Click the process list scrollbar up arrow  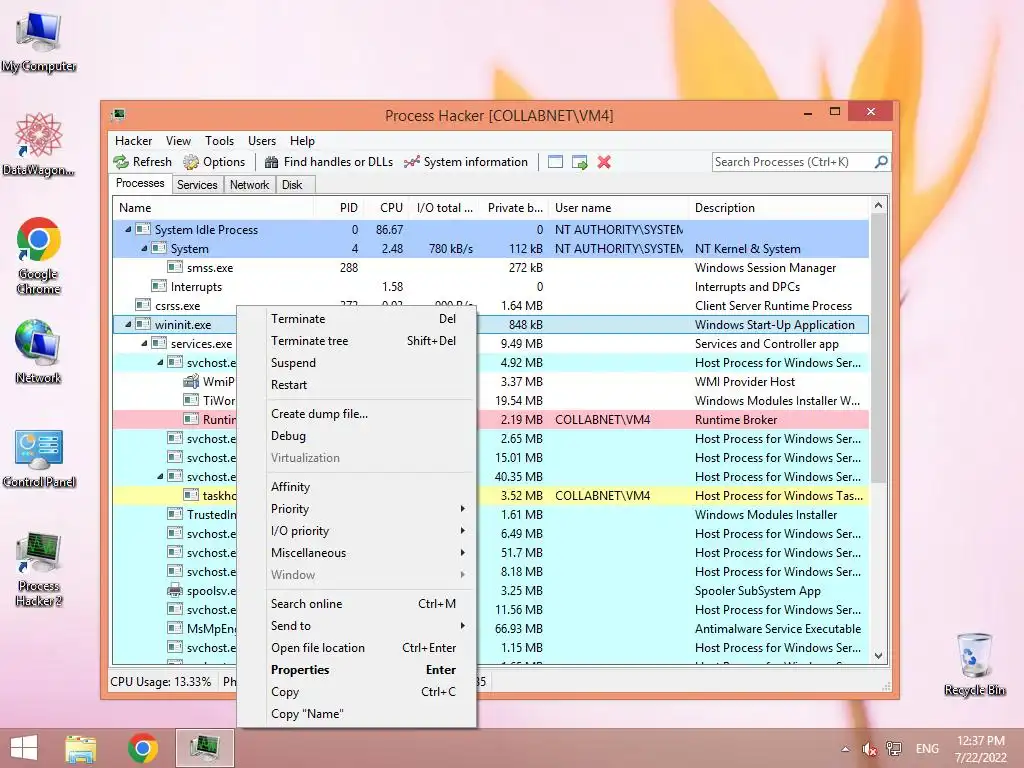[x=878, y=206]
